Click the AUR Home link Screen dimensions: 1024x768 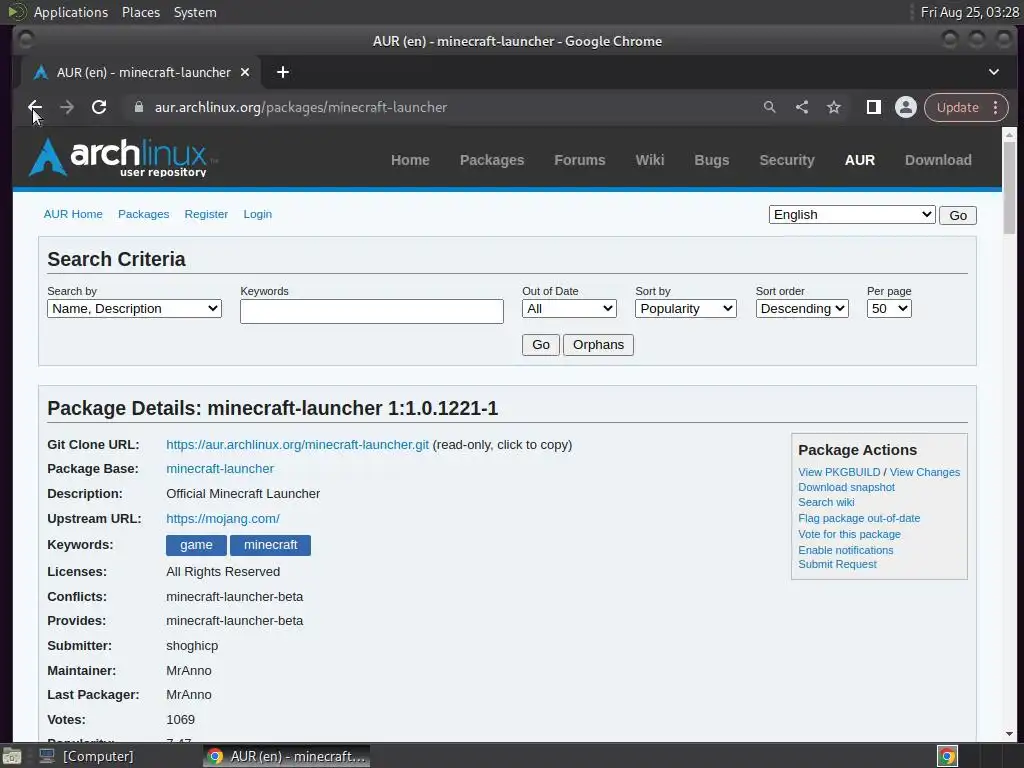(x=73, y=214)
